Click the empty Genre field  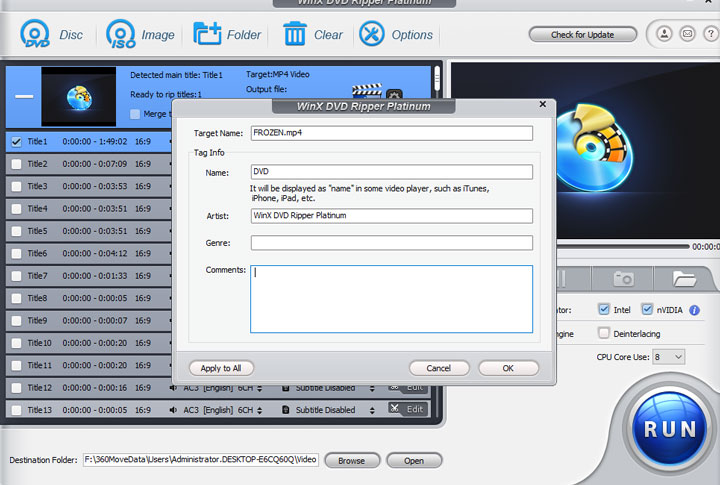tap(392, 243)
